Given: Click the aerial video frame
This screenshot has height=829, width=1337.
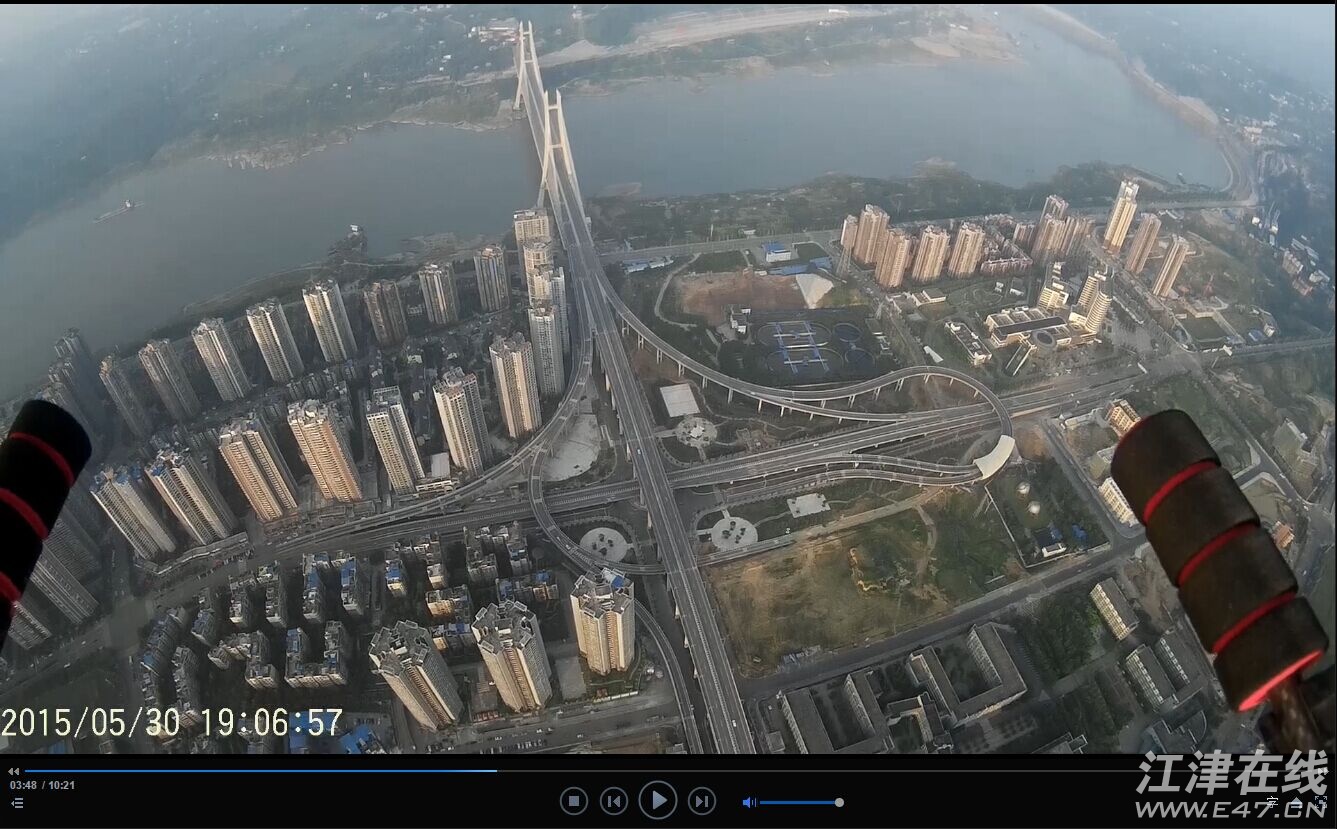Looking at the screenshot, I should (x=668, y=378).
